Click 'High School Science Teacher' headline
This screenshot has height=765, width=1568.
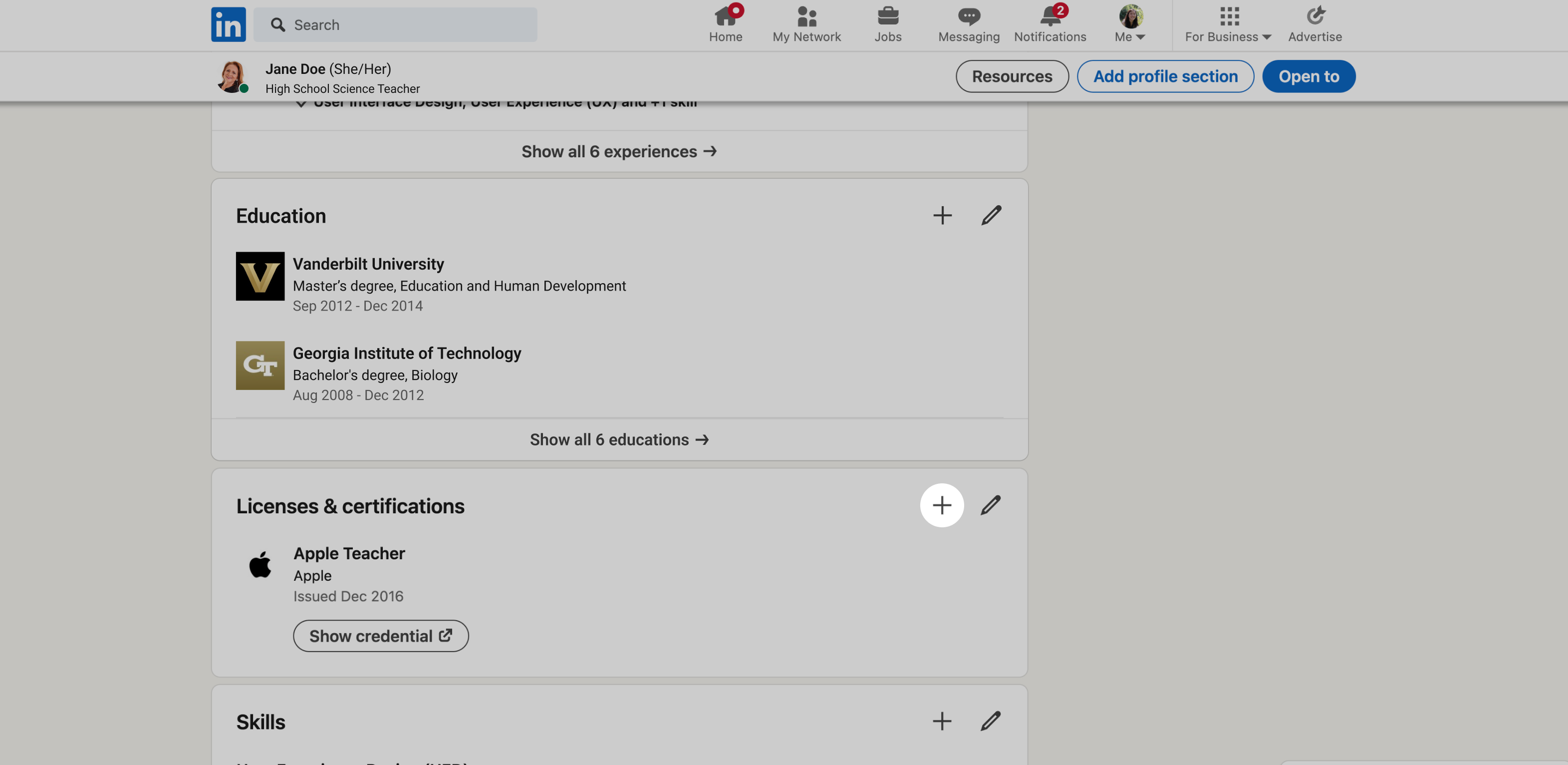click(x=342, y=89)
